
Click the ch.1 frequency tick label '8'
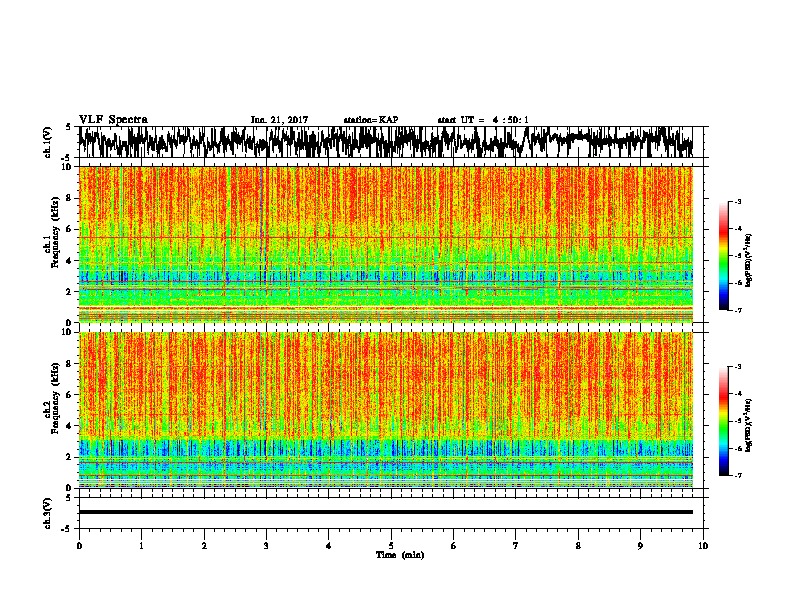[71, 198]
